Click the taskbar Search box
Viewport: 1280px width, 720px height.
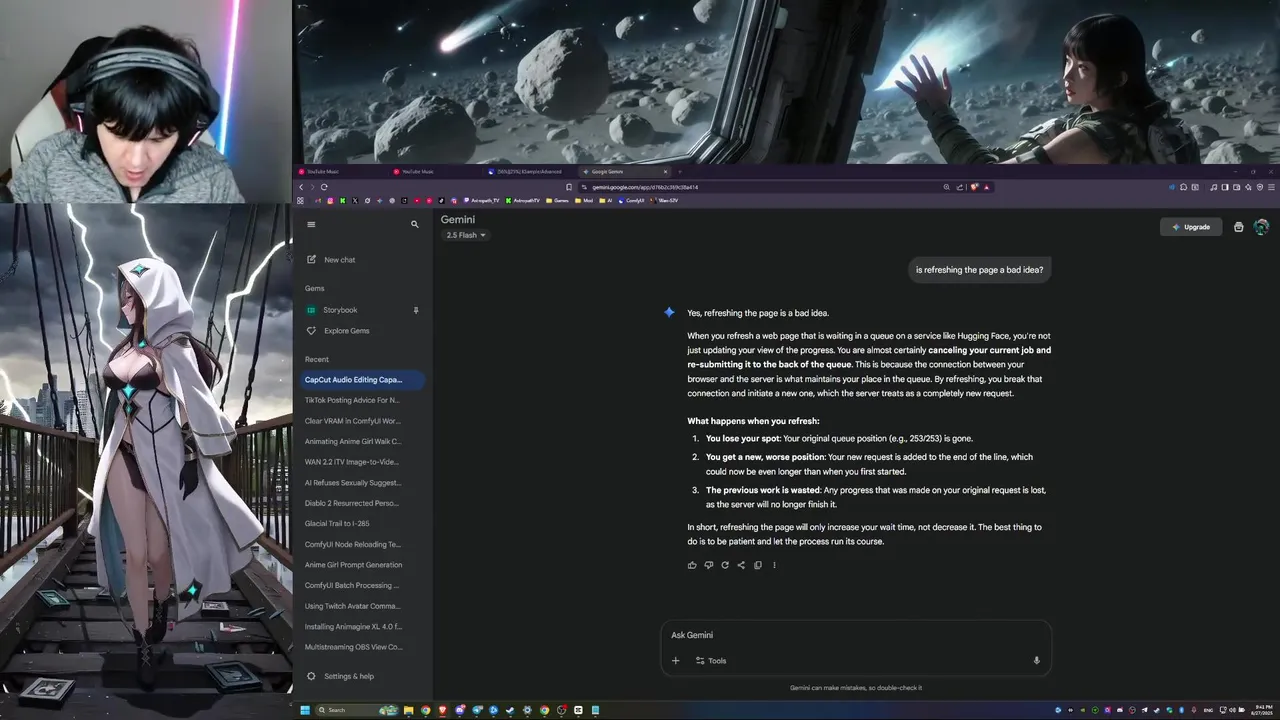click(x=357, y=710)
